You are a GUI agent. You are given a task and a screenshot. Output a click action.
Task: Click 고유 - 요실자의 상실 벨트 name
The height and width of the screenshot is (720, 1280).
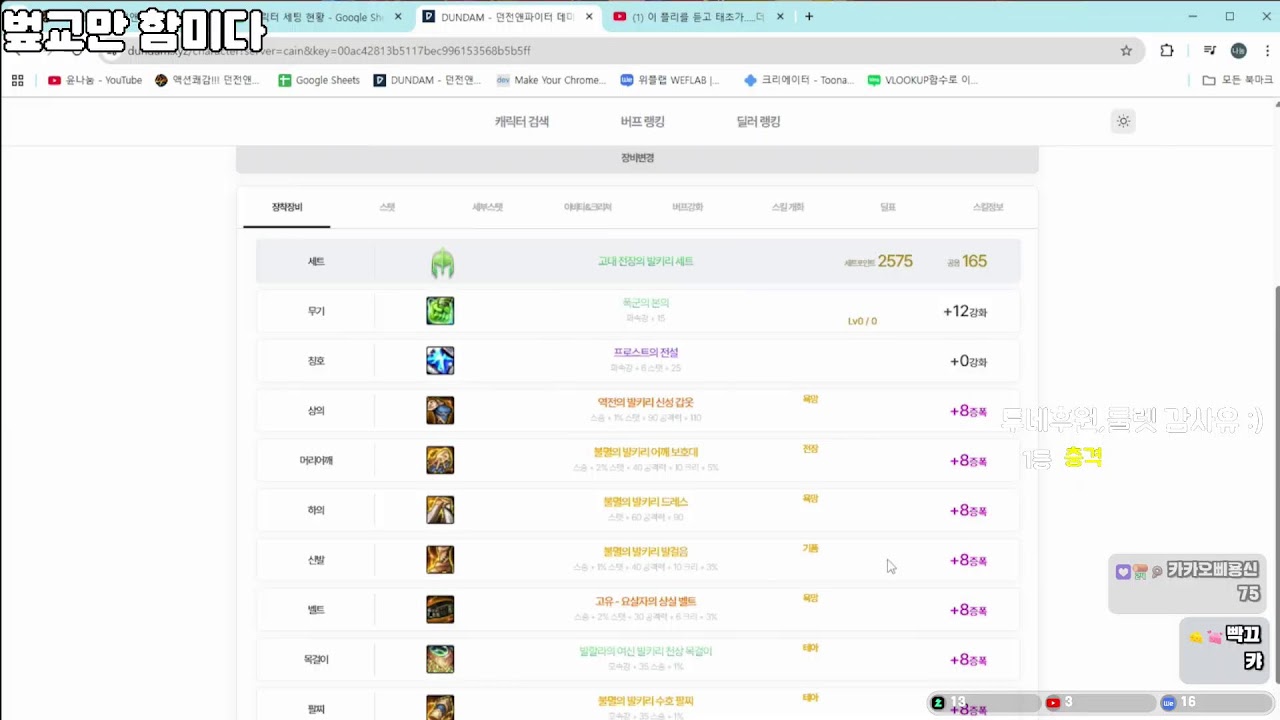(x=646, y=602)
